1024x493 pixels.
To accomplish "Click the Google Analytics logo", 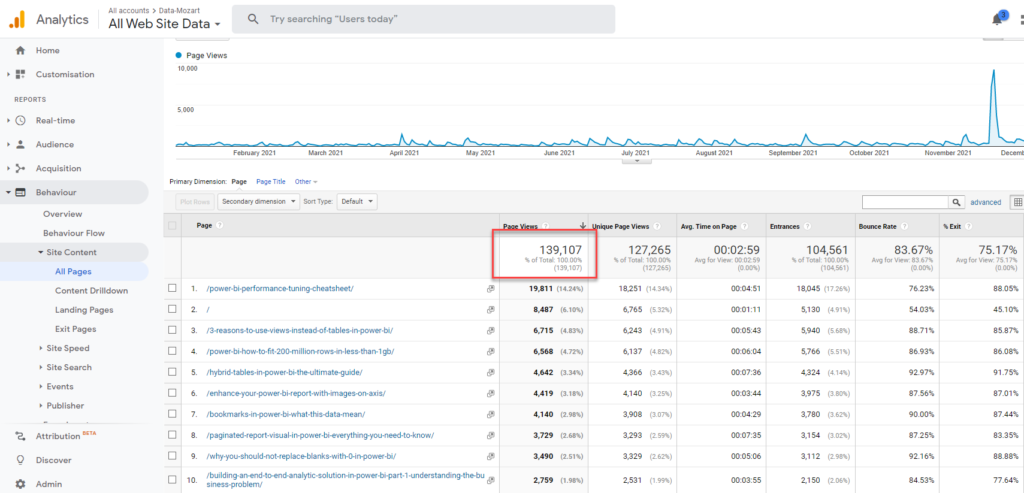I will tap(16, 20).
